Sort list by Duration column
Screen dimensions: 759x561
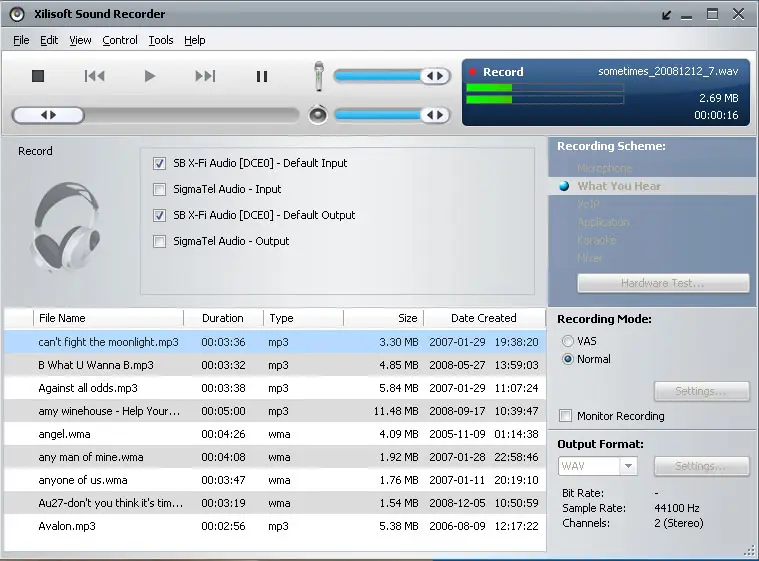click(x=223, y=318)
